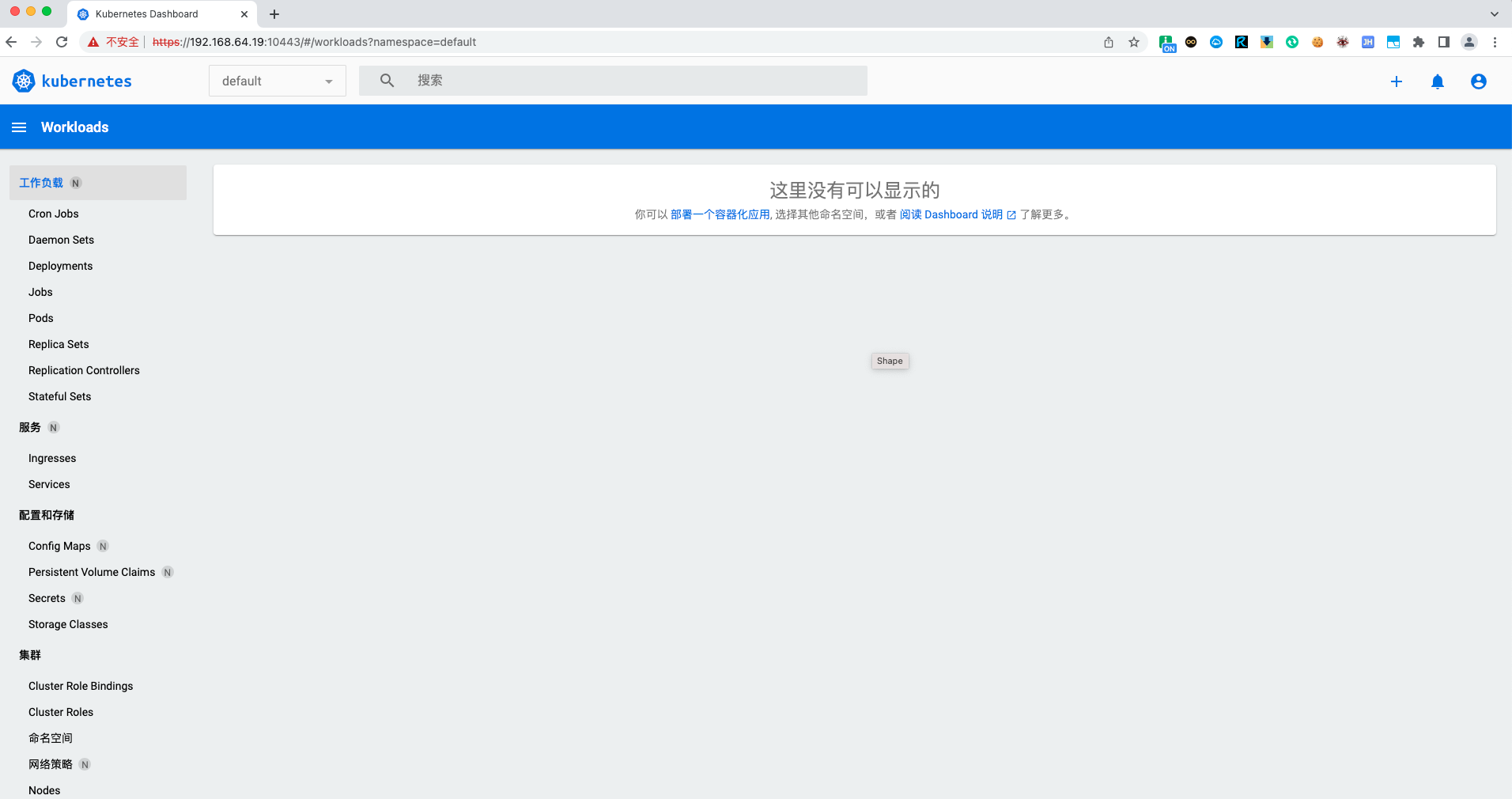
Task: Open Pods in sidebar
Action: 41,318
